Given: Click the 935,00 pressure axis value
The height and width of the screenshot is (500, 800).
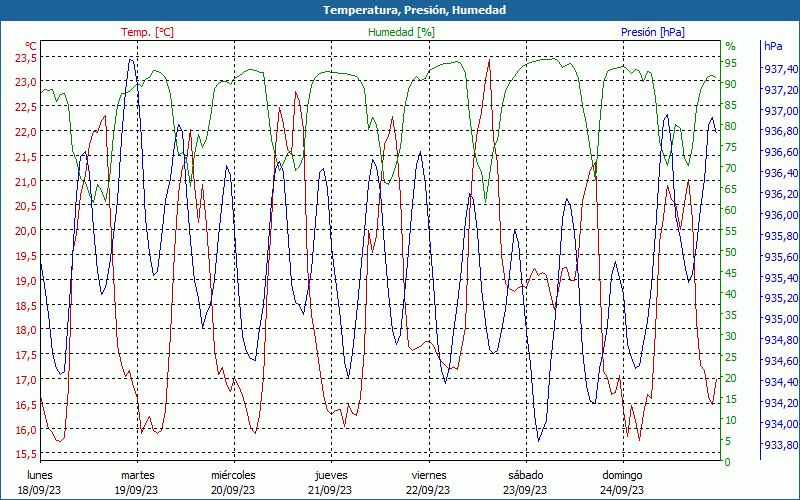Looking at the screenshot, I should [781, 319].
